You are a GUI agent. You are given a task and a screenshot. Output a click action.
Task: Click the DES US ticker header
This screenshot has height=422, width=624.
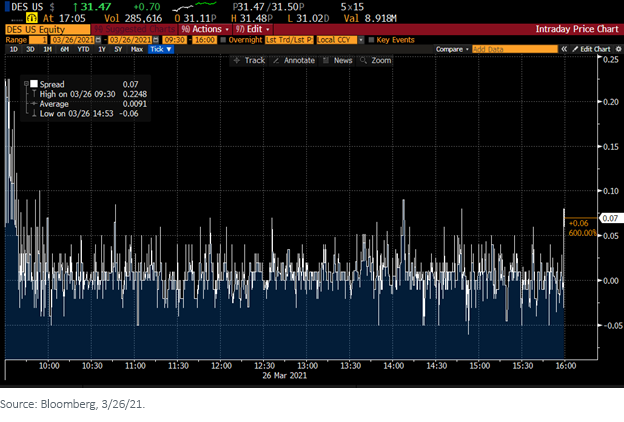[27, 7]
